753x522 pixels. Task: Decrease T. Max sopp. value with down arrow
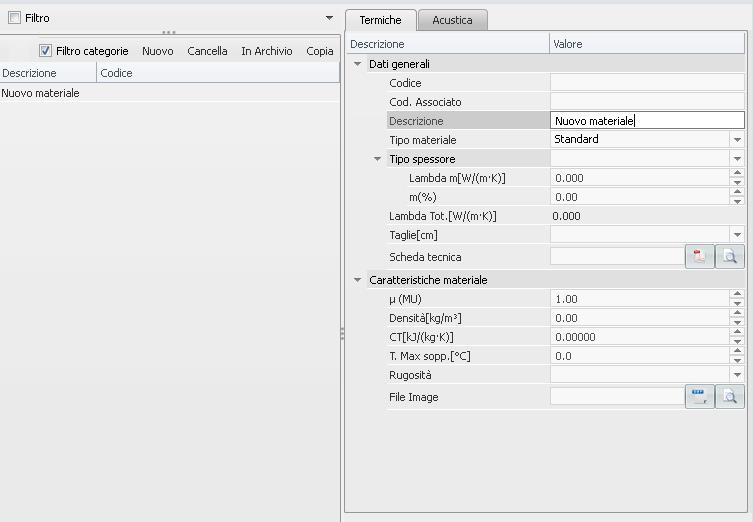pos(737,360)
